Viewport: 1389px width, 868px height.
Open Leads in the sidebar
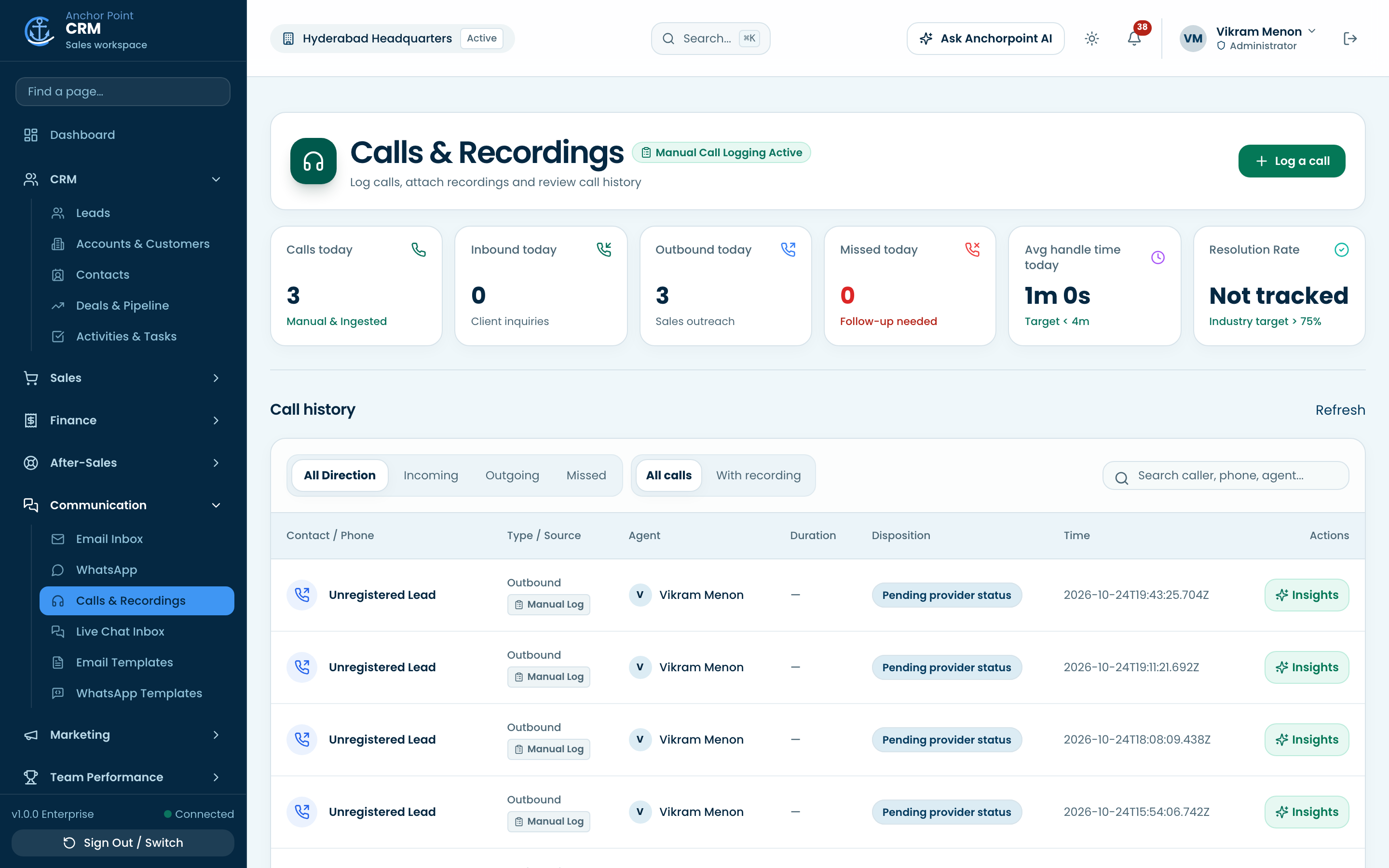[136, 213]
